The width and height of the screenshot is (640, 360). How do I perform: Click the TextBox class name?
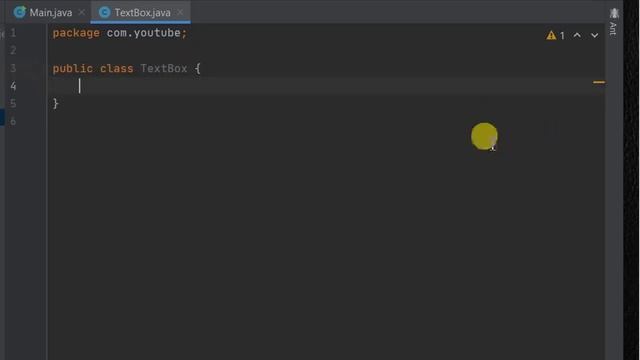pyautogui.click(x=164, y=68)
